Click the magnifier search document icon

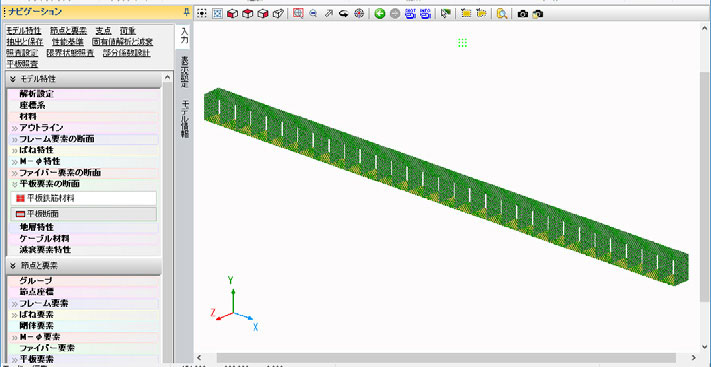click(x=502, y=14)
